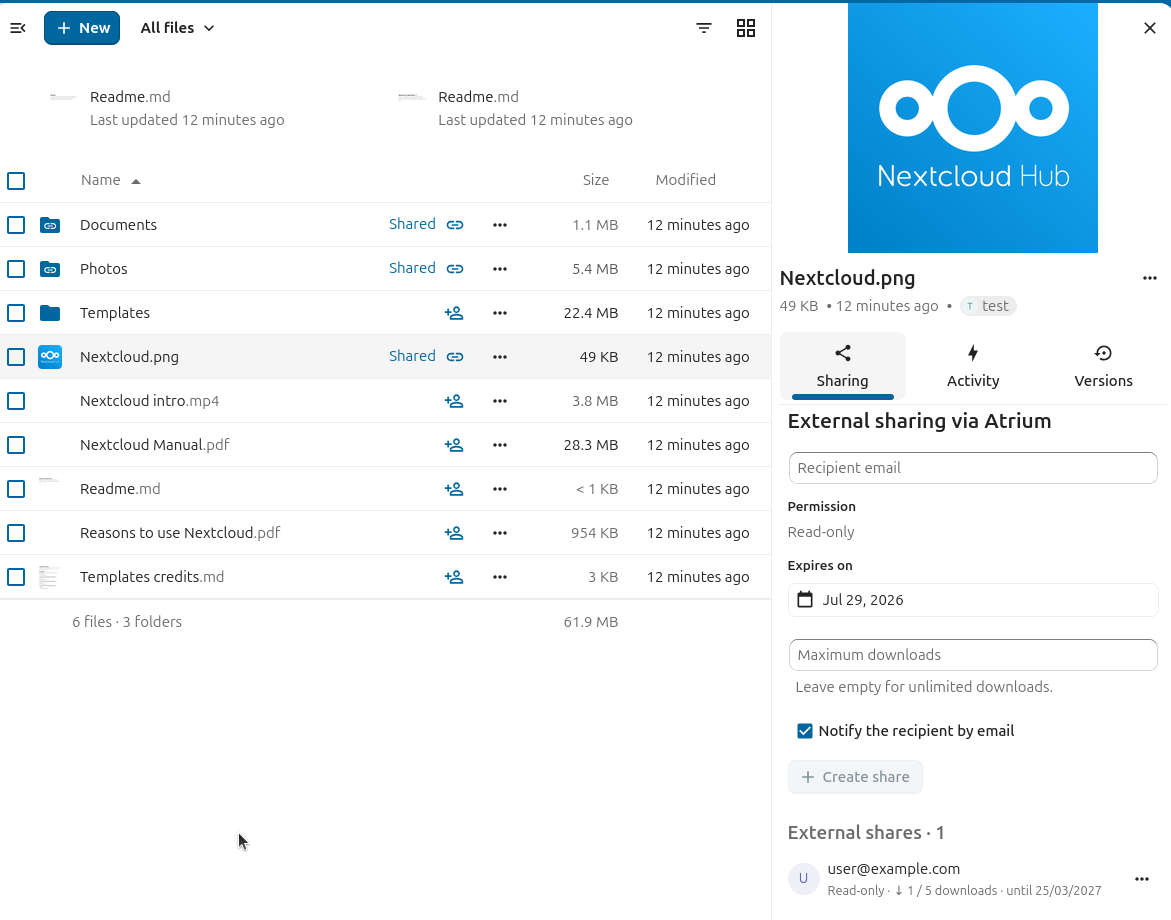
Task: Focus the Recipient email field
Action: pyautogui.click(x=972, y=467)
